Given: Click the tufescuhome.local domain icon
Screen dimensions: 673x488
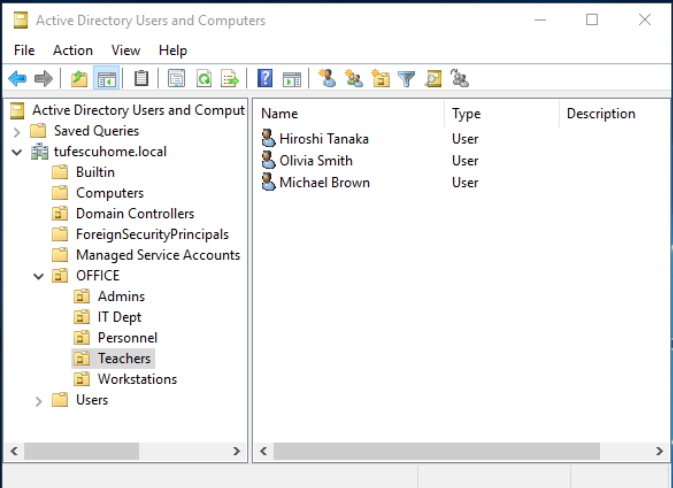Looking at the screenshot, I should point(39,152).
